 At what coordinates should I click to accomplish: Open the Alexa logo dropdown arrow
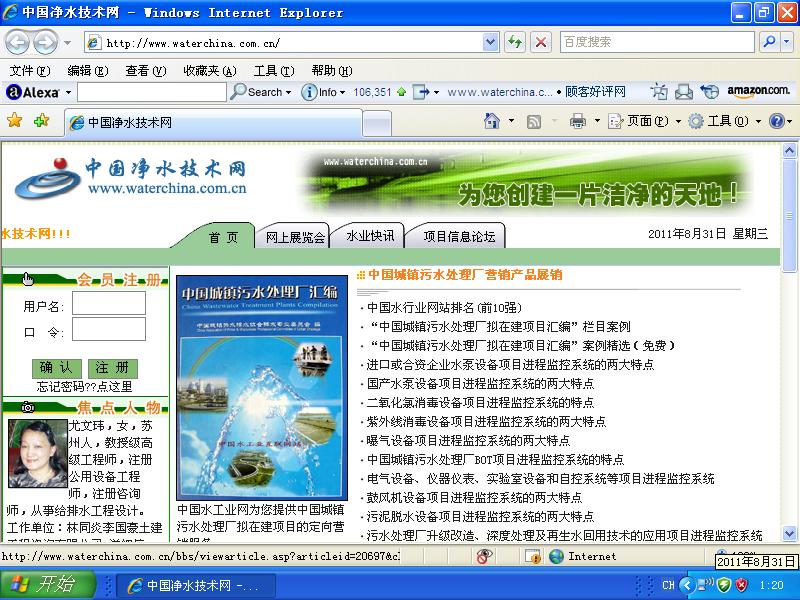pyautogui.click(x=68, y=93)
